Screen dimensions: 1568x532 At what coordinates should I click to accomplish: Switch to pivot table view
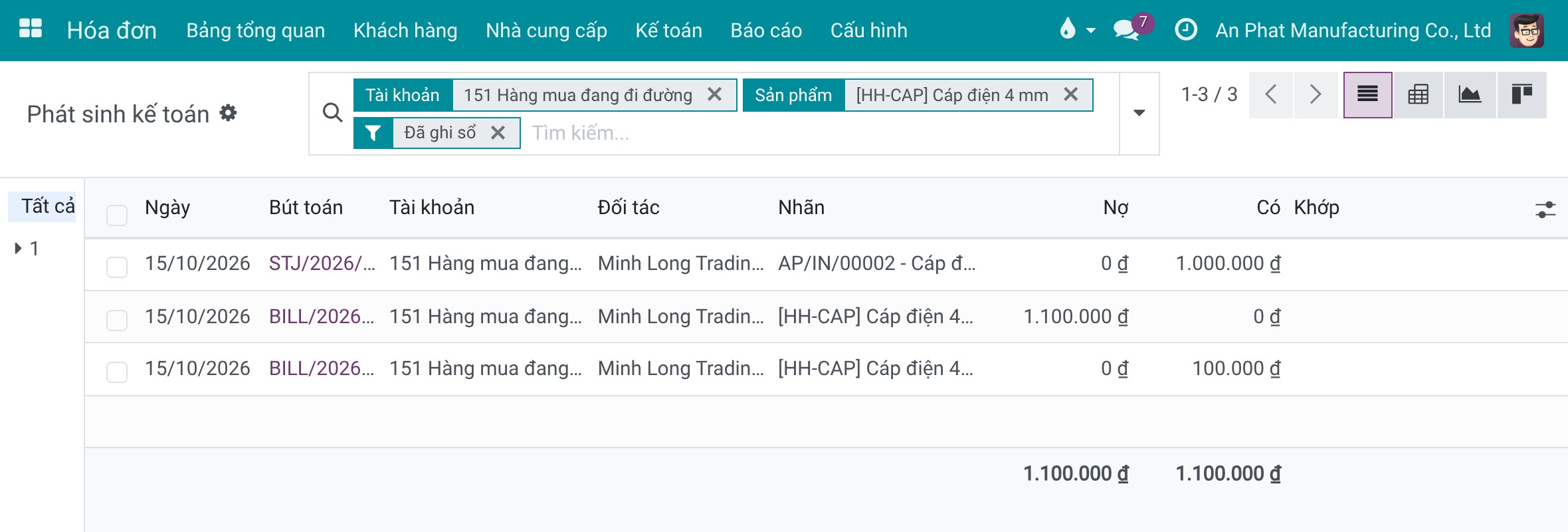[1418, 94]
